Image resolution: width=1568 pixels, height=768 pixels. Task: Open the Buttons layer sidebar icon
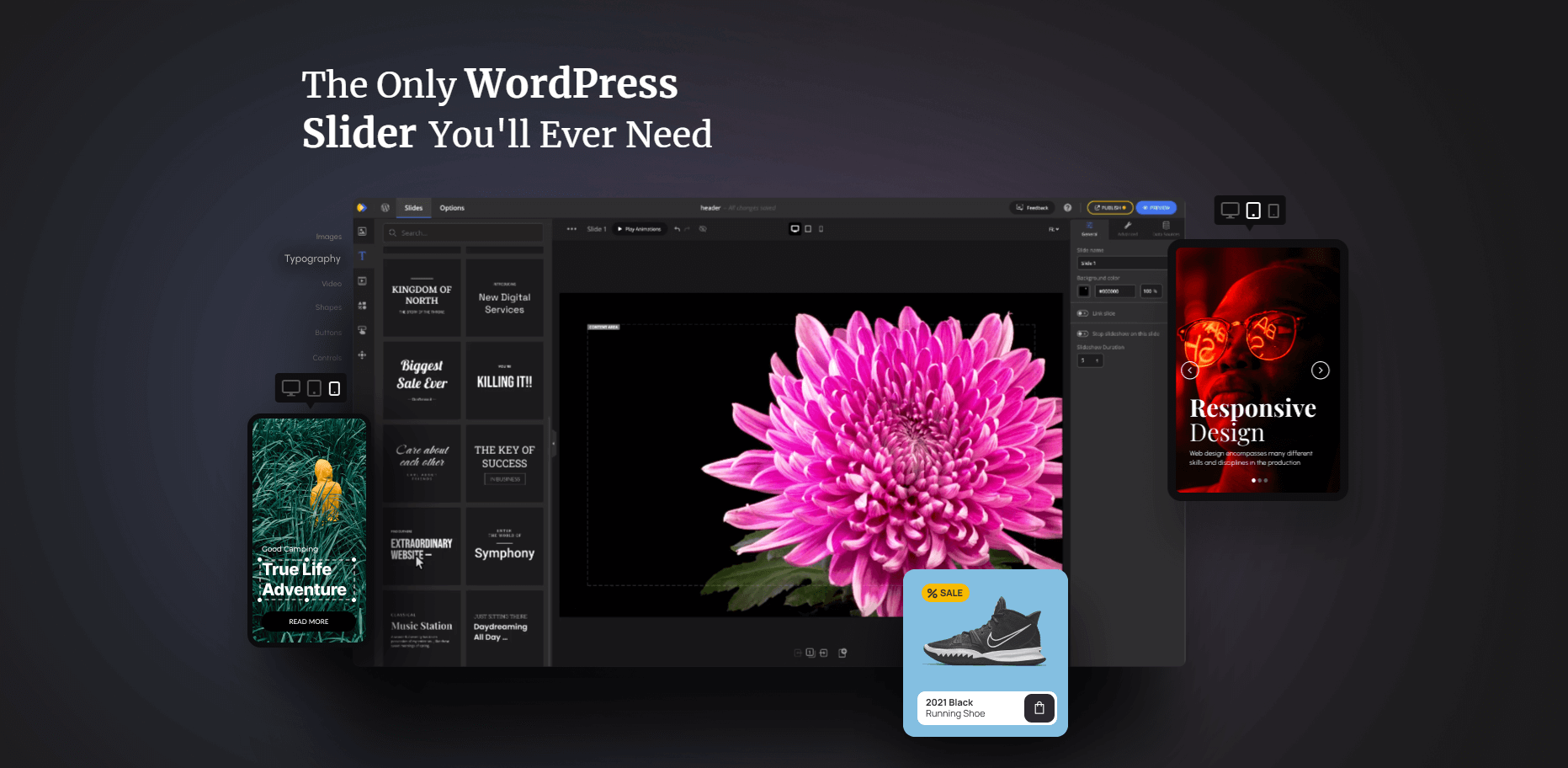pos(362,330)
